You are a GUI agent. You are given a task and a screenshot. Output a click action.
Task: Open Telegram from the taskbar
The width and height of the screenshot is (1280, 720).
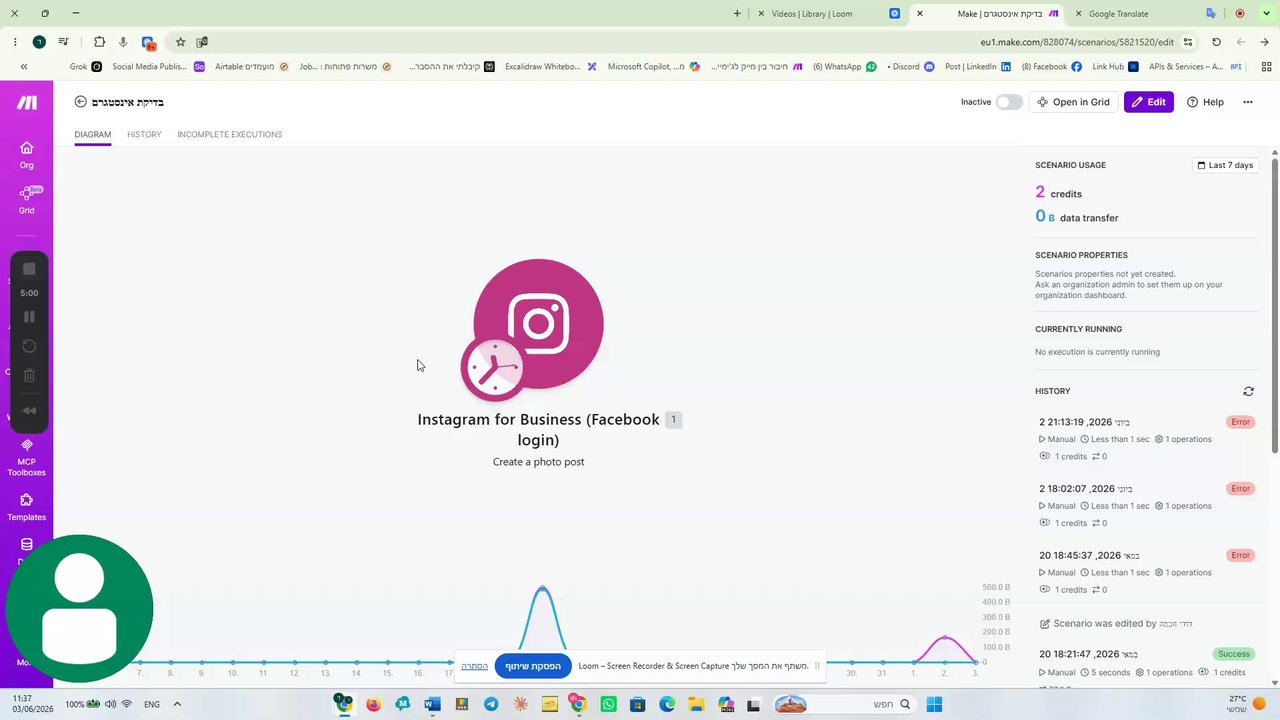[x=491, y=705]
